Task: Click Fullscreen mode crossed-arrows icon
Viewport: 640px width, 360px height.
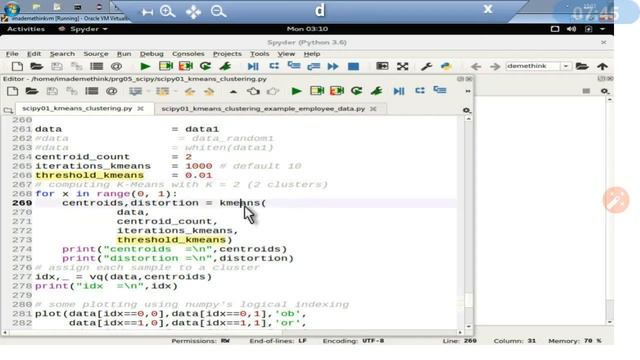Action: [402, 66]
